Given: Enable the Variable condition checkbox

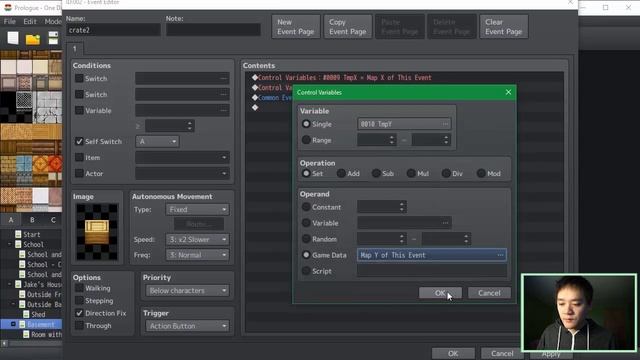Looking at the screenshot, I should point(79,110).
